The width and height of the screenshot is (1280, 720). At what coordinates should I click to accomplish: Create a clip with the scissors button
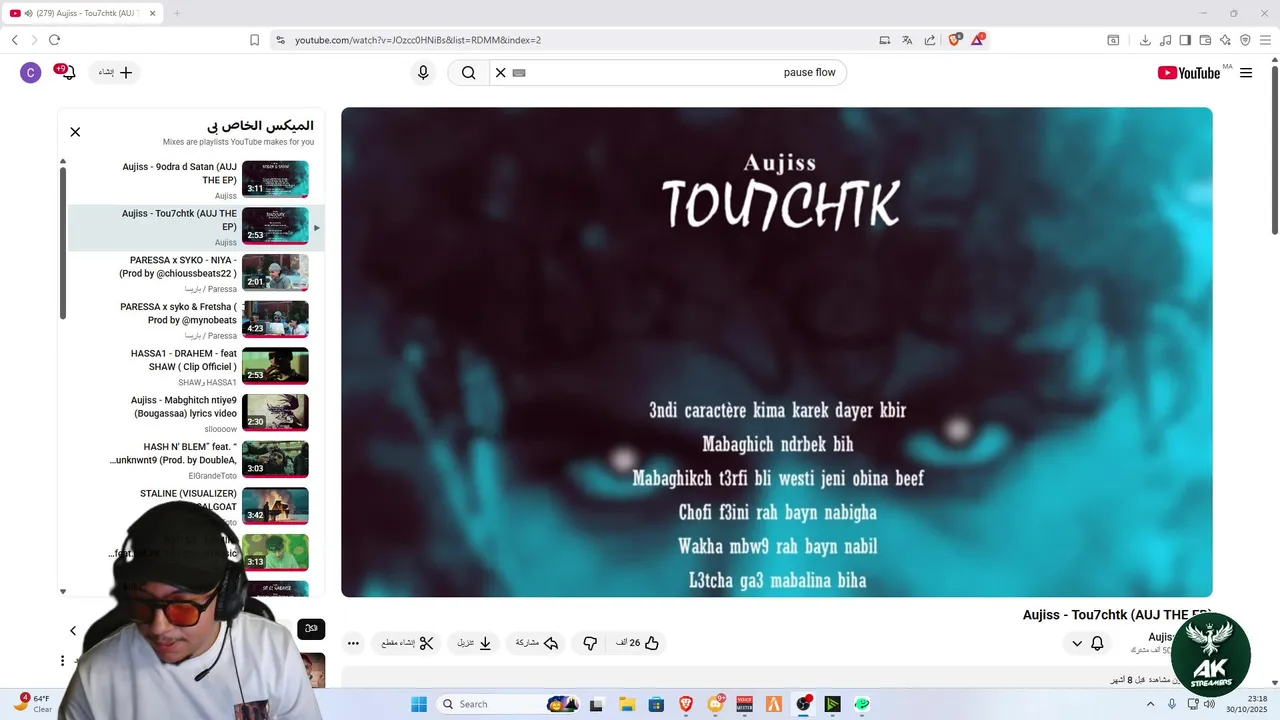[408, 643]
